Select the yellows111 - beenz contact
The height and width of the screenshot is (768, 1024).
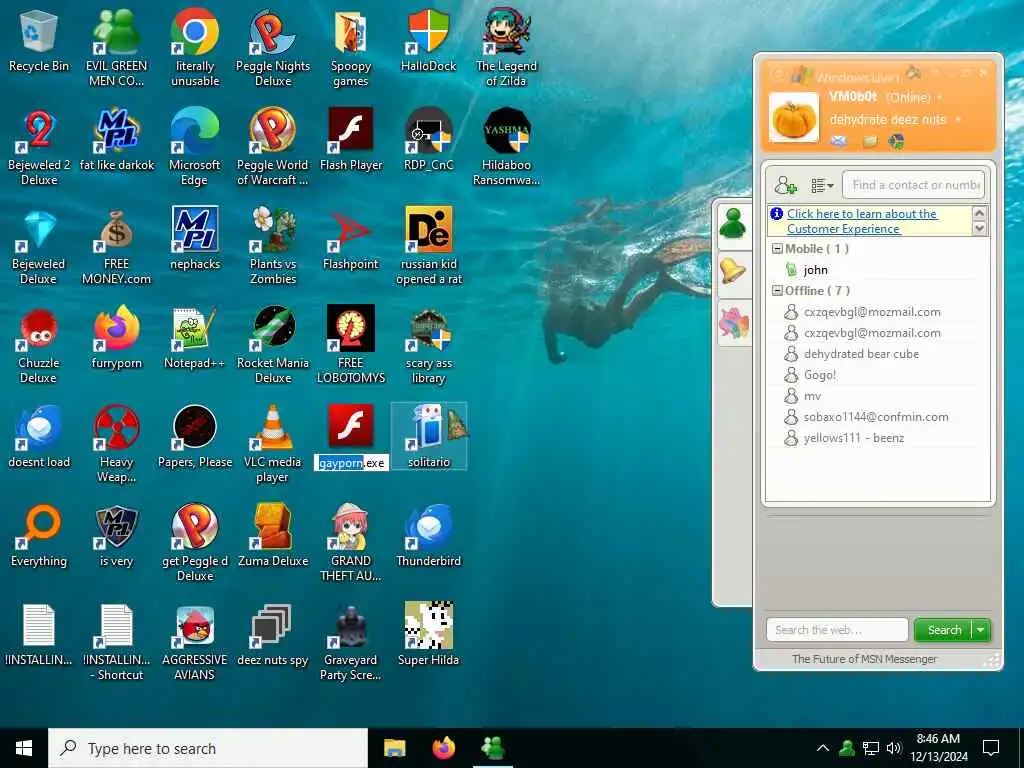[853, 438]
